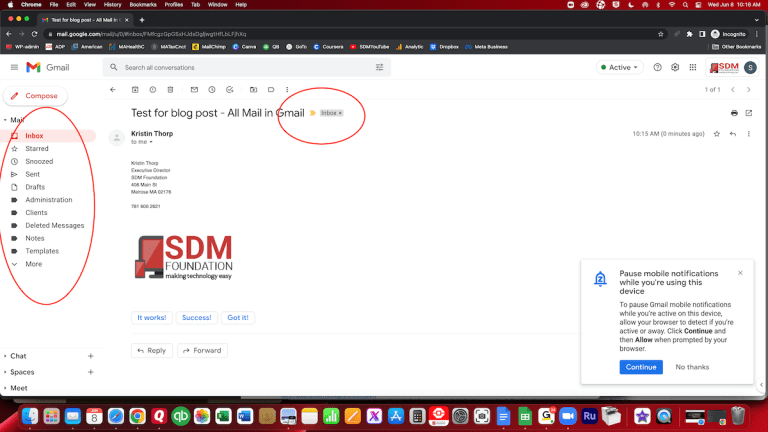Open the Templates label
This screenshot has height=432, width=768.
point(42,251)
